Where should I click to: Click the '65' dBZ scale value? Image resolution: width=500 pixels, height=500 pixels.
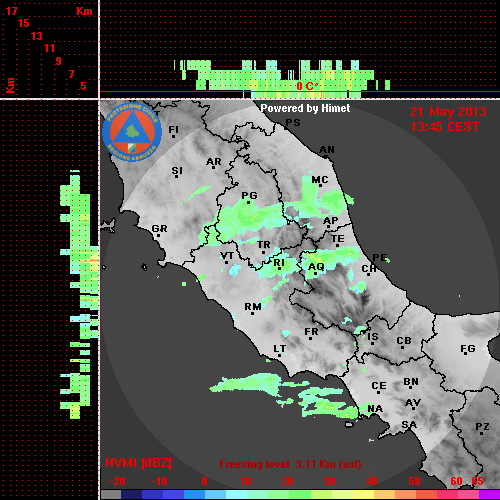tap(477, 481)
